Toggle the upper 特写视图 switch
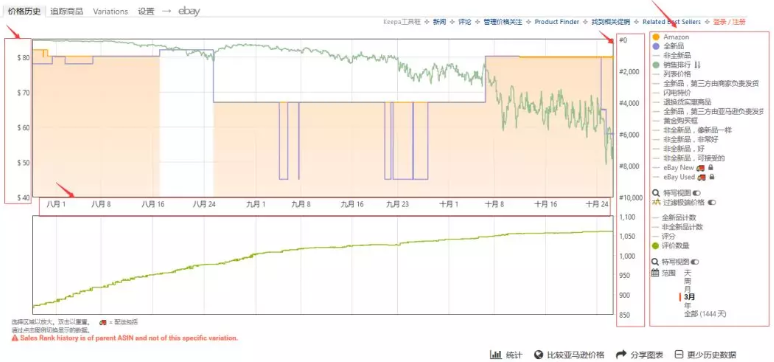774x362 pixels. tap(696, 193)
